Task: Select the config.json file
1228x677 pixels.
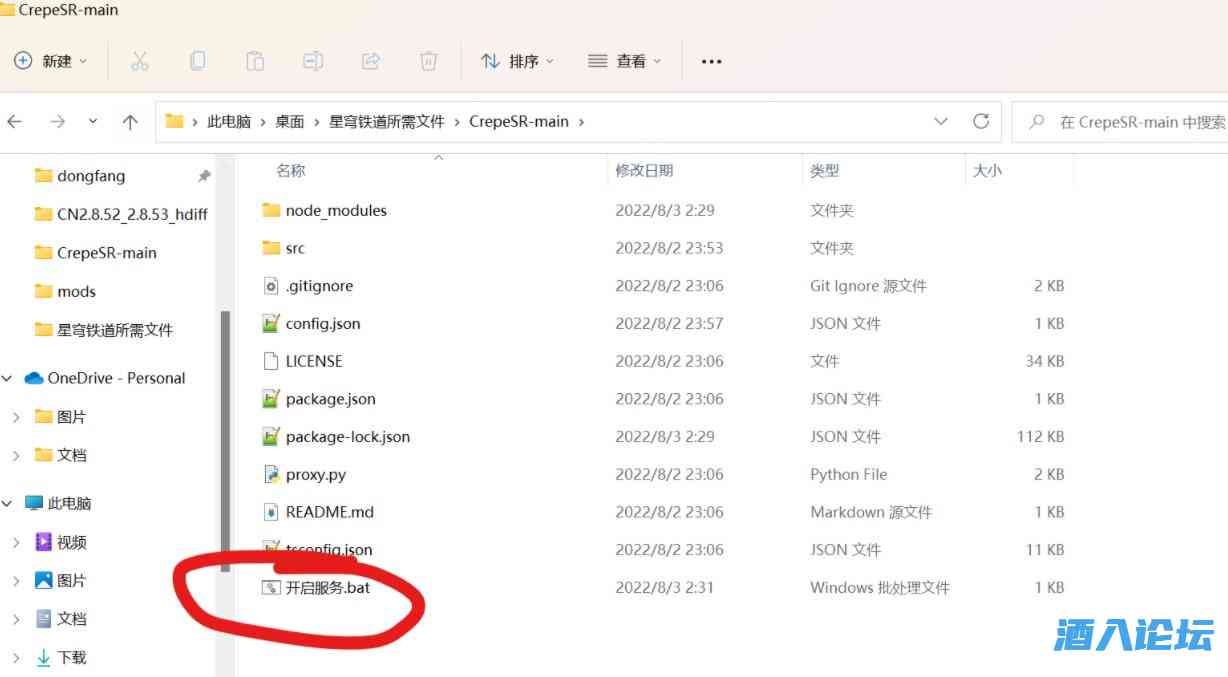Action: [x=322, y=323]
